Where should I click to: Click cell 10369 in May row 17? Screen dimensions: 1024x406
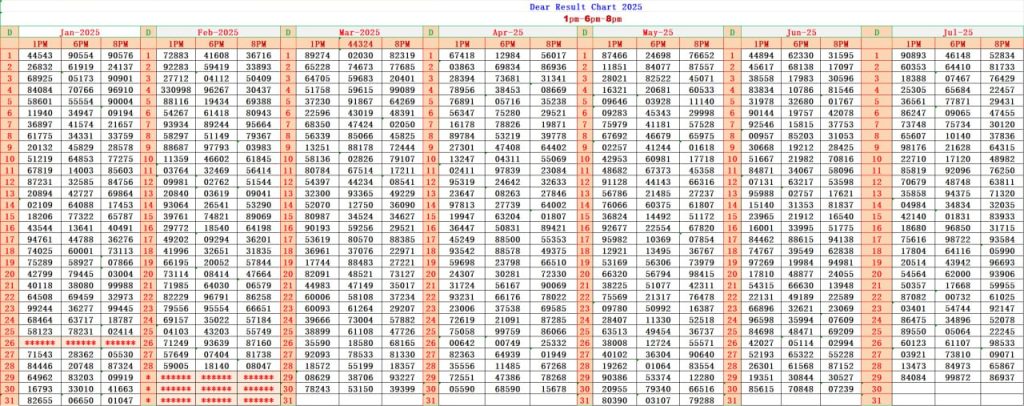coord(658,240)
